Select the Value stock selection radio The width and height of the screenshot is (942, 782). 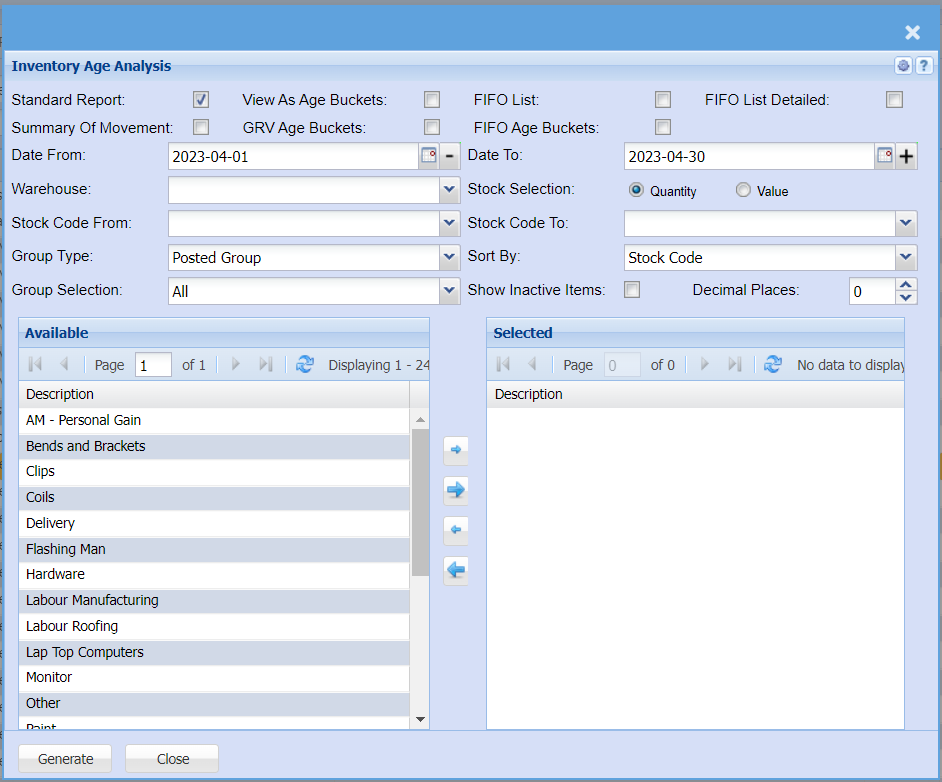tap(743, 190)
